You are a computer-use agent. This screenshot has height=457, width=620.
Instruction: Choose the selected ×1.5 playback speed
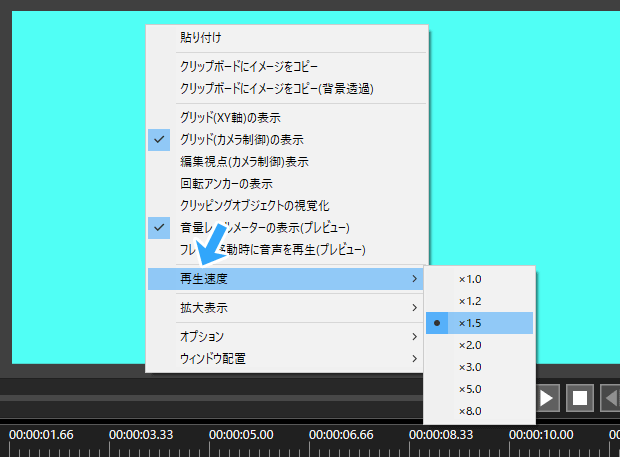[479, 323]
